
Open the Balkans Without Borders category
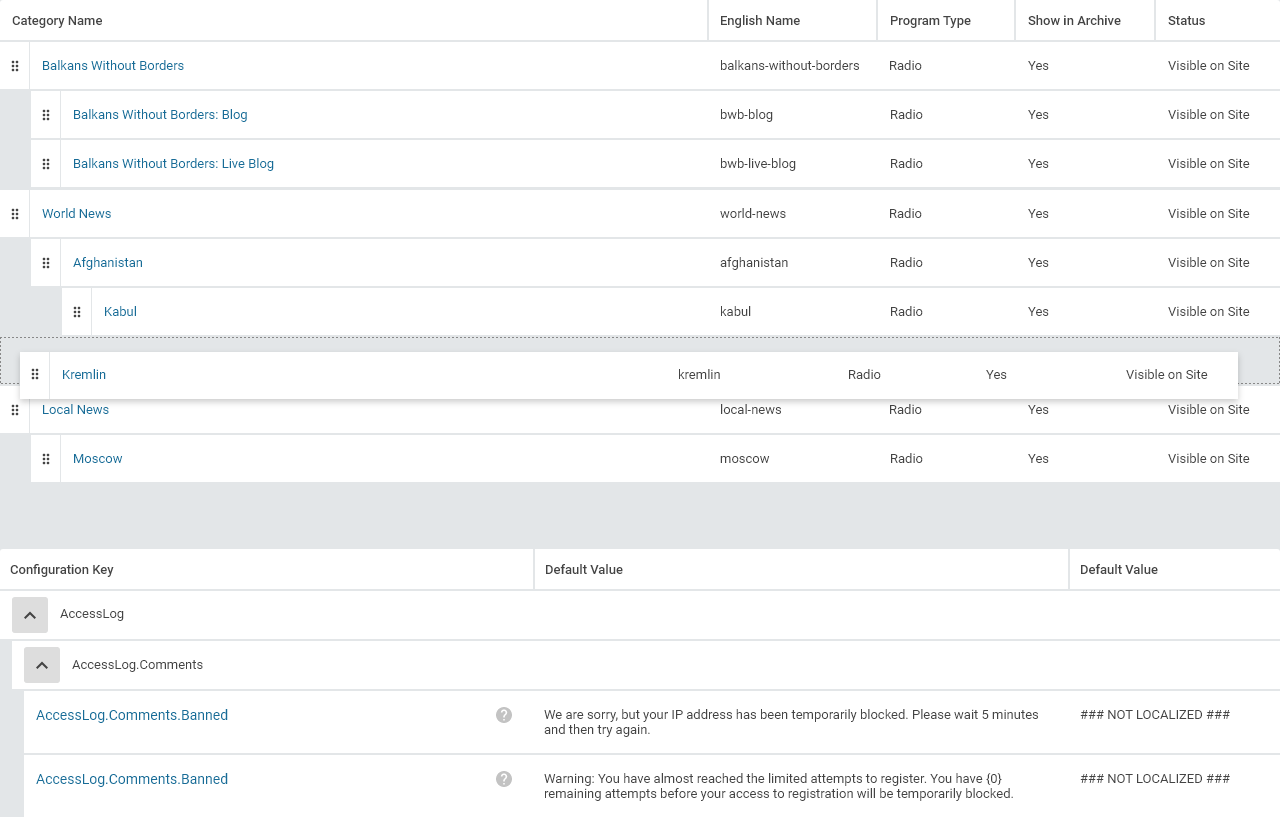113,66
